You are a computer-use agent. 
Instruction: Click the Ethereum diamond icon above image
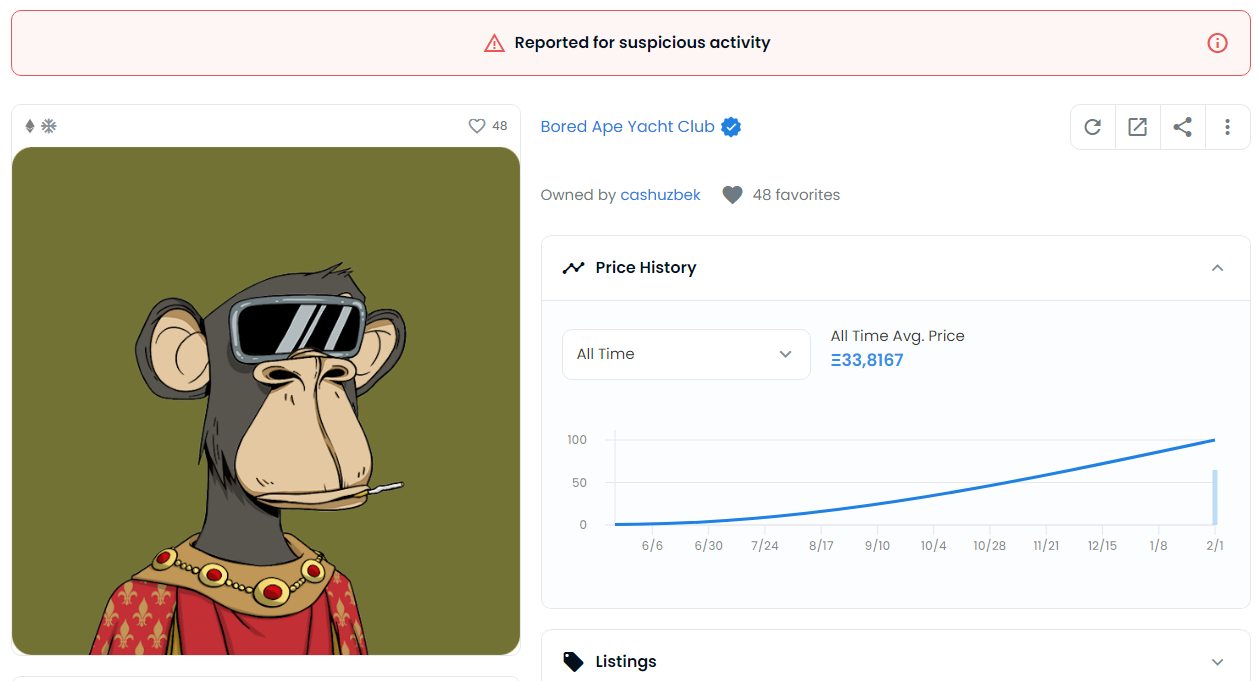30,126
